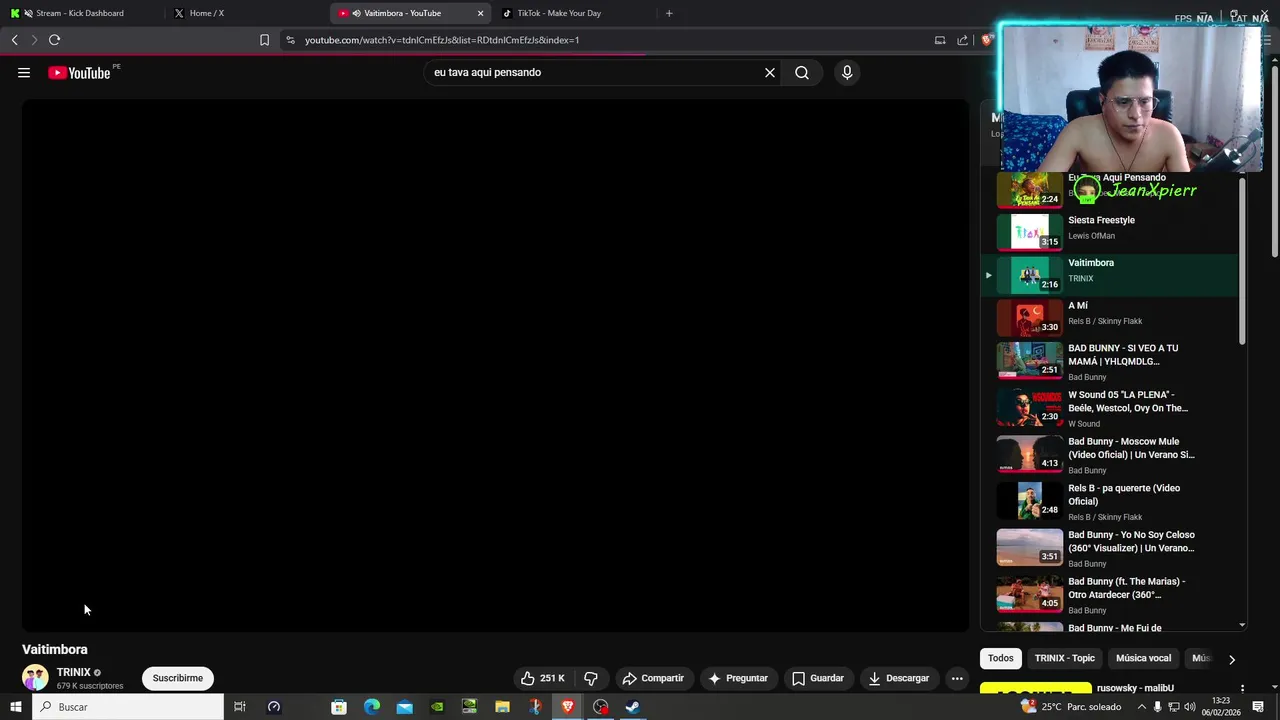This screenshot has width=1280, height=720.
Task: Open weather widget 25°C Parc. soleado
Action: pos(1072,707)
